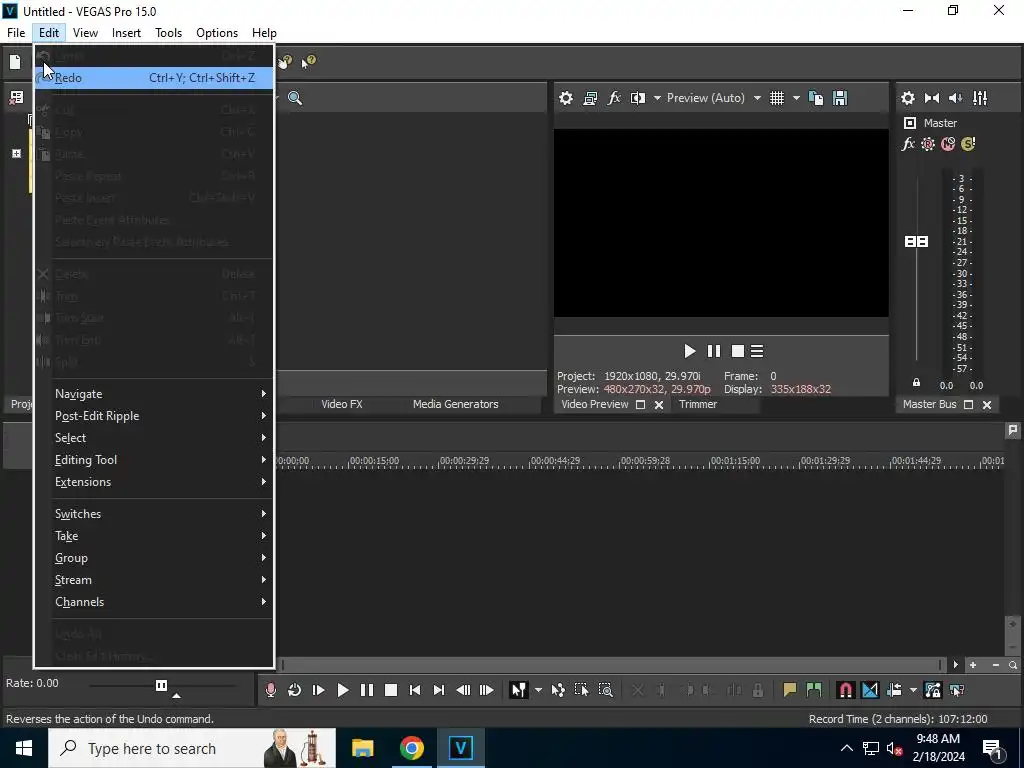This screenshot has height=768, width=1024.
Task: Open Project Video Properties gear in preview
Action: coord(566,98)
